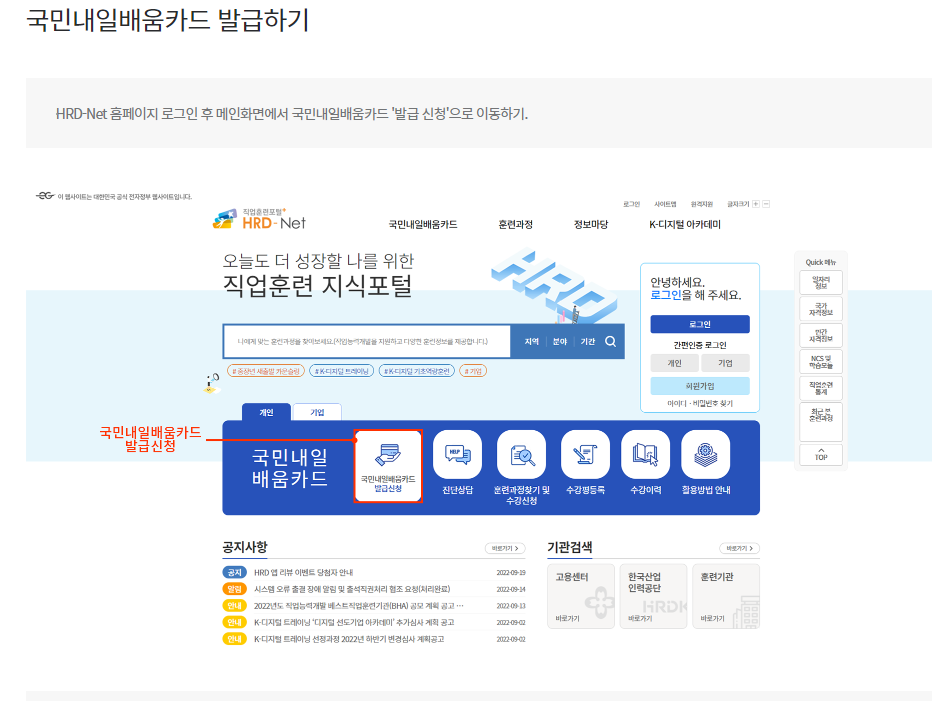The width and height of the screenshot is (932, 701).
Task: Open the 훈련기관 card
Action: pos(726,596)
